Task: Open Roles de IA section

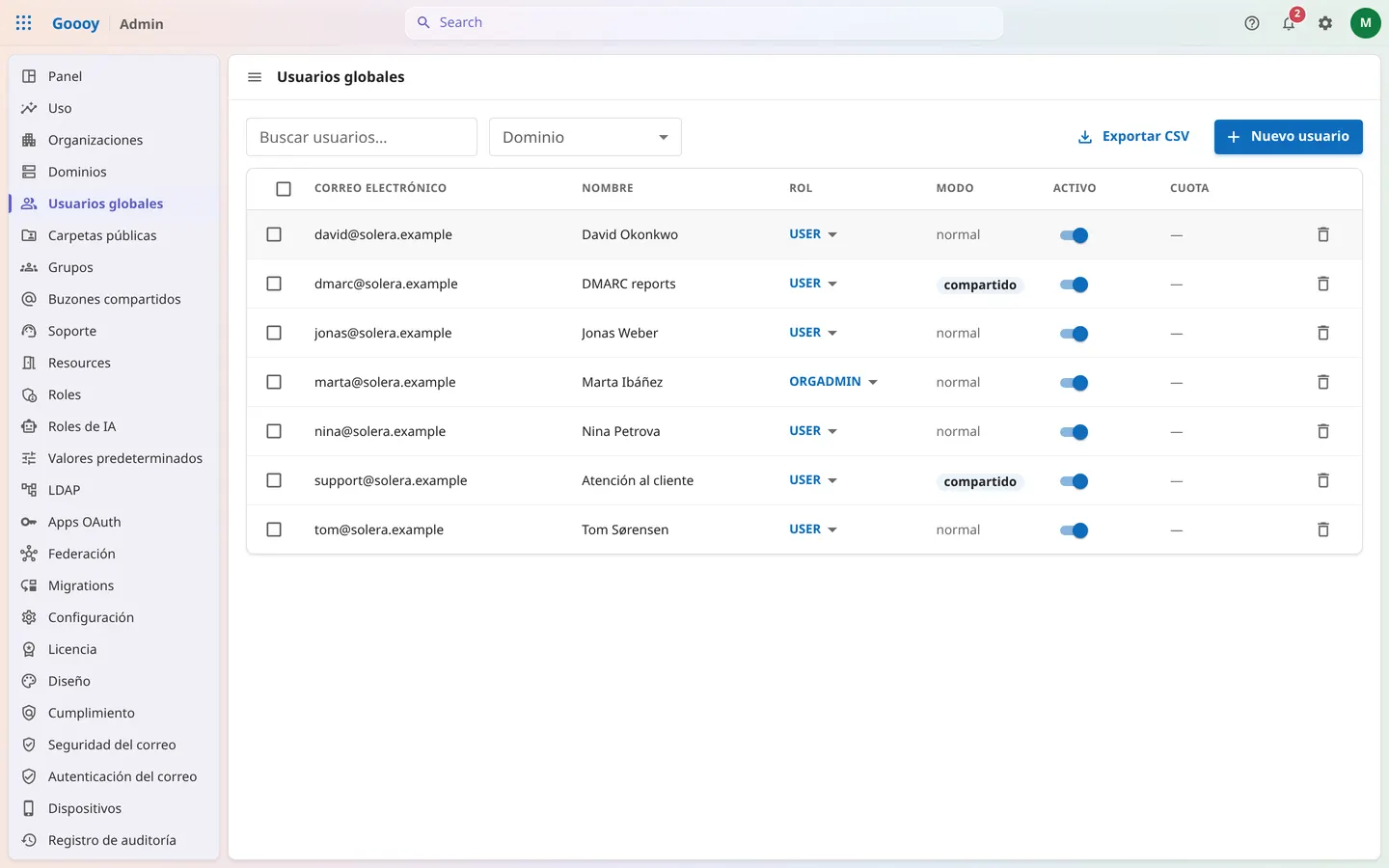Action: tap(114, 426)
